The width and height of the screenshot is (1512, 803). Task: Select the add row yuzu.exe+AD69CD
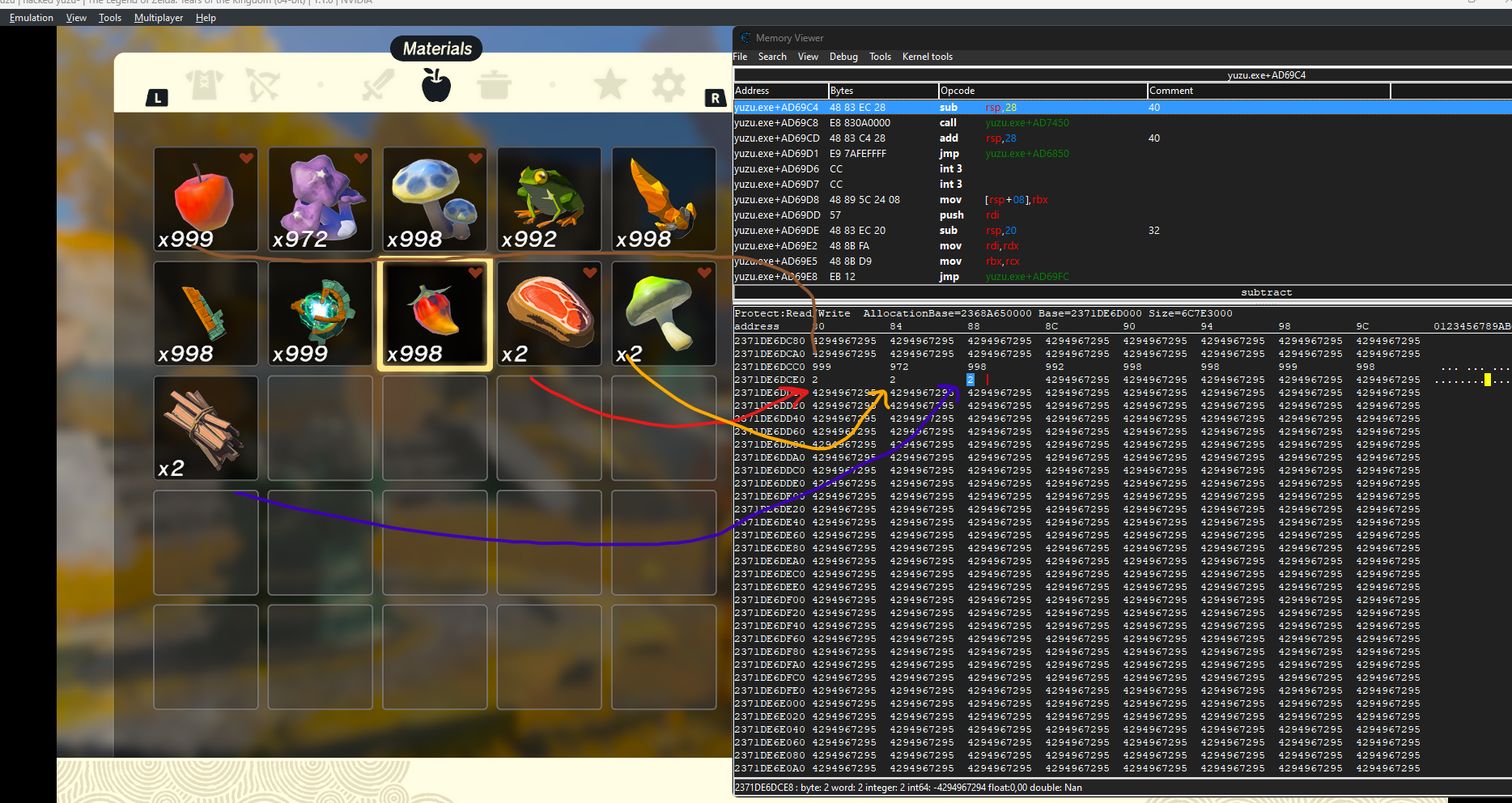tap(1122, 138)
